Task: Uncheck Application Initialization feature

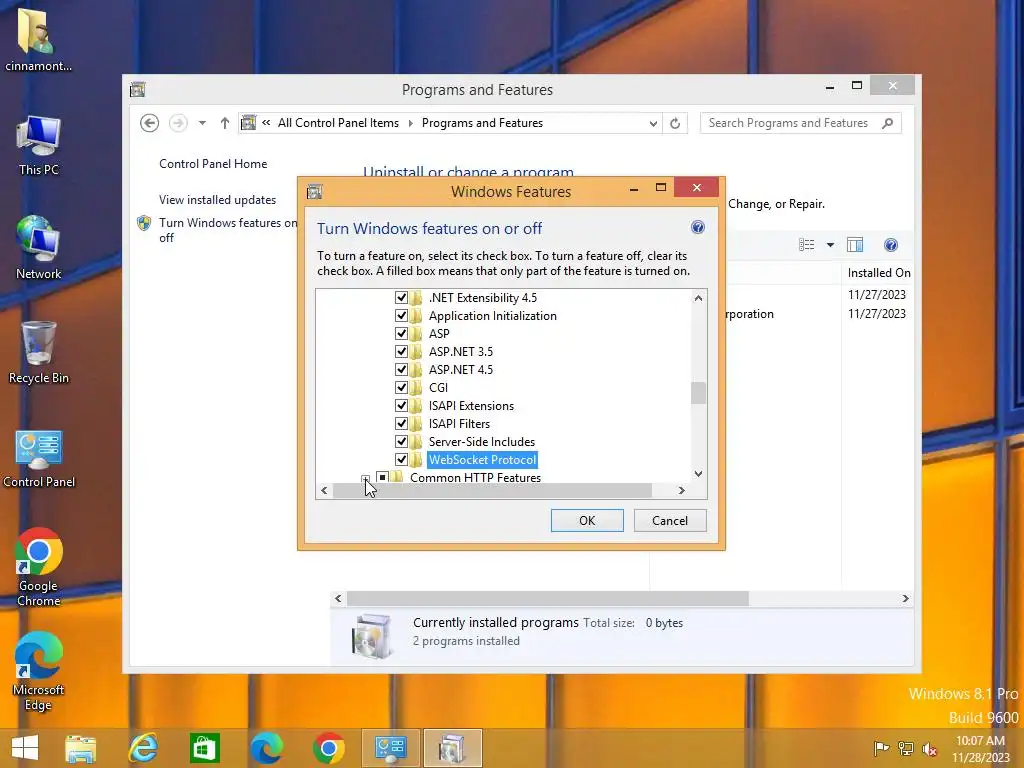Action: [401, 315]
